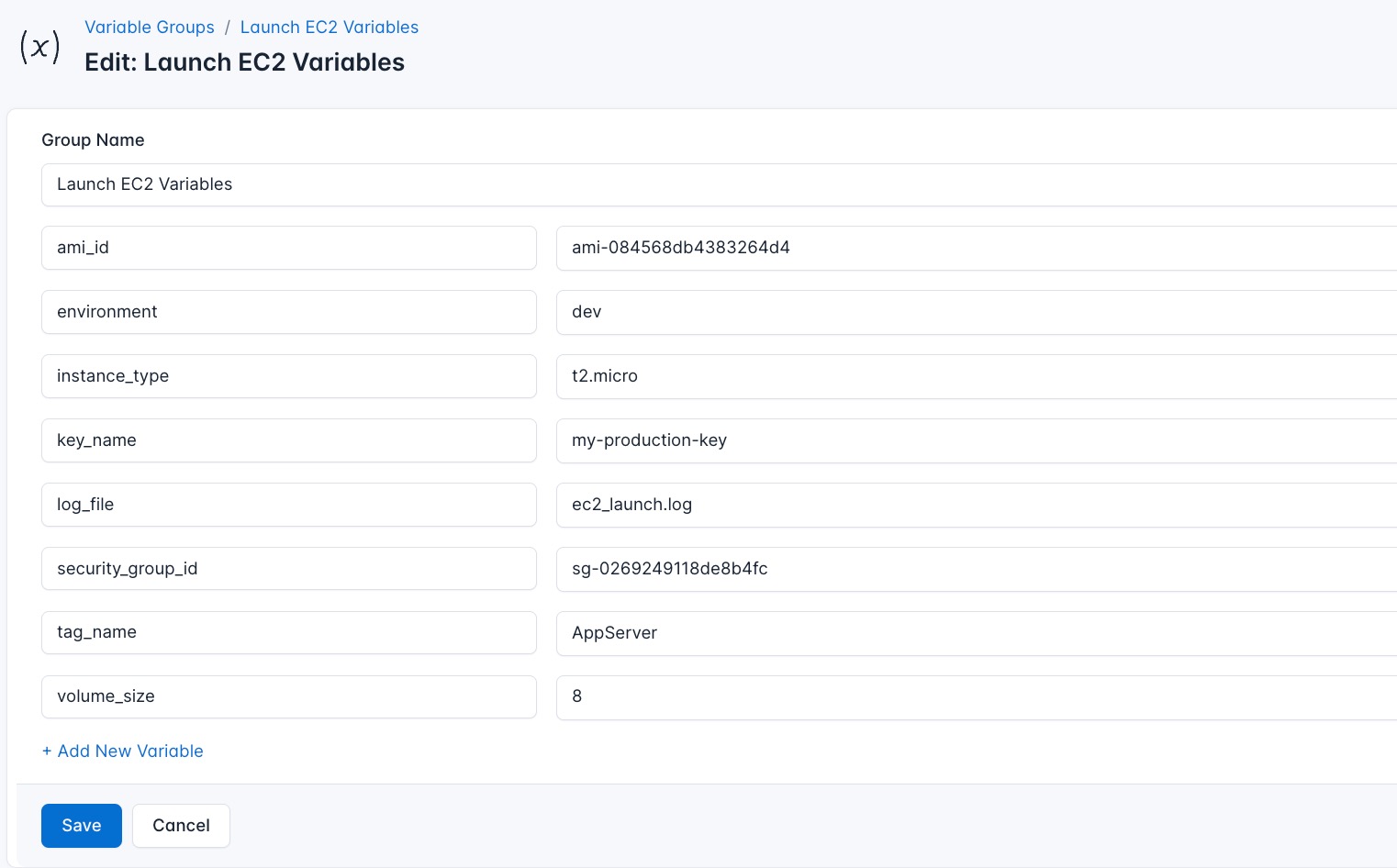Click the Group Name input field
The image size is (1397, 868).
(367, 184)
